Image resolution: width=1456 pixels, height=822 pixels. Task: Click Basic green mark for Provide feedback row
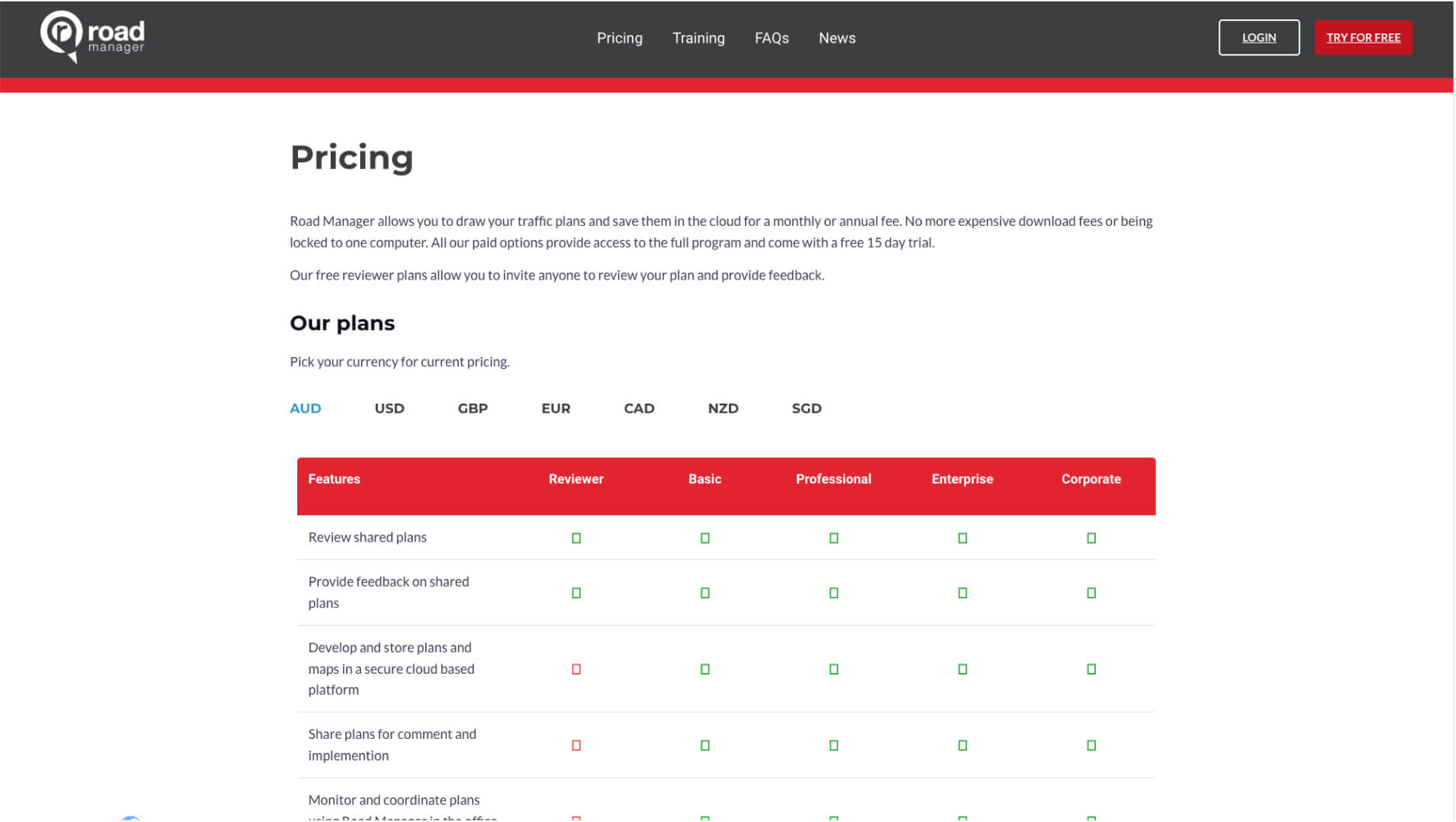tap(704, 593)
